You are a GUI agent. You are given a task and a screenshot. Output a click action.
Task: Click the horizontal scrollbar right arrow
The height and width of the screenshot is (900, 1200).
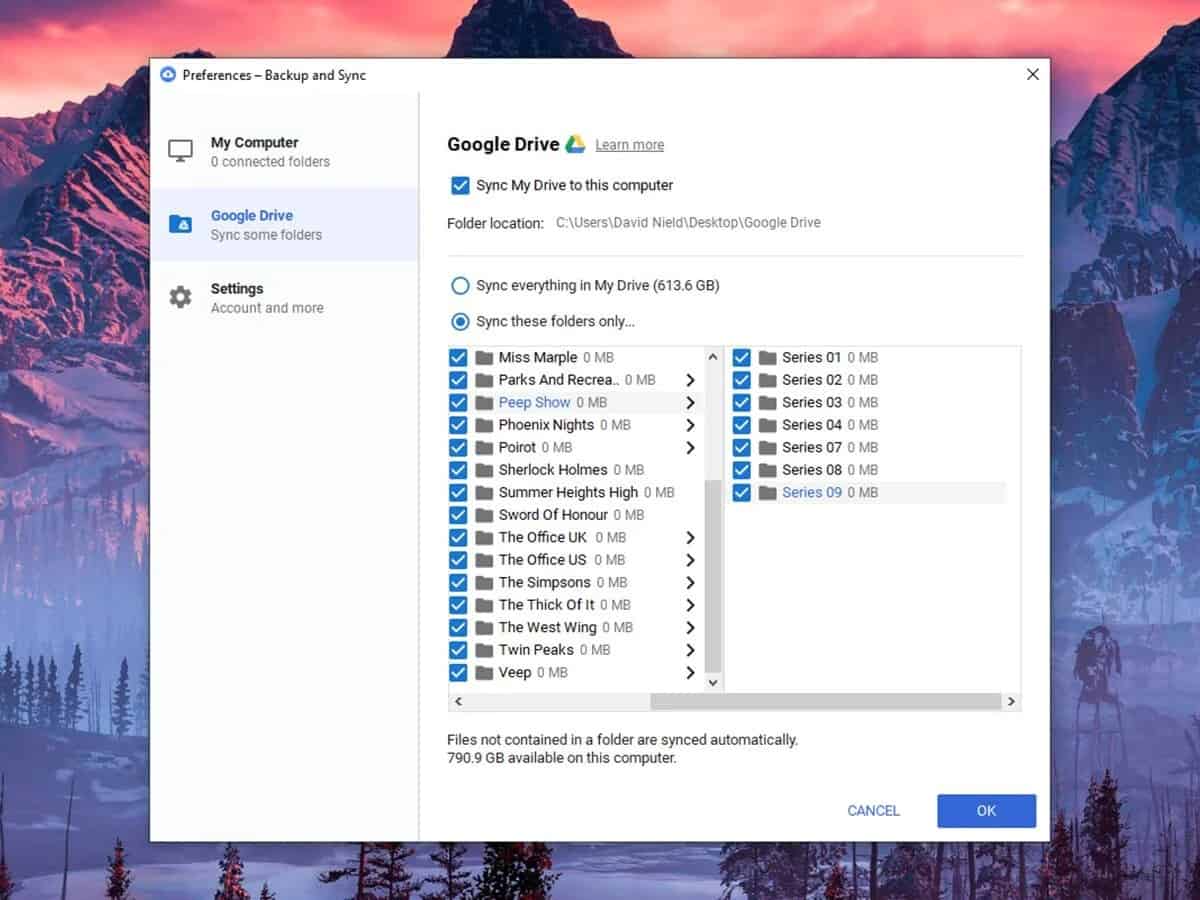coord(1011,702)
